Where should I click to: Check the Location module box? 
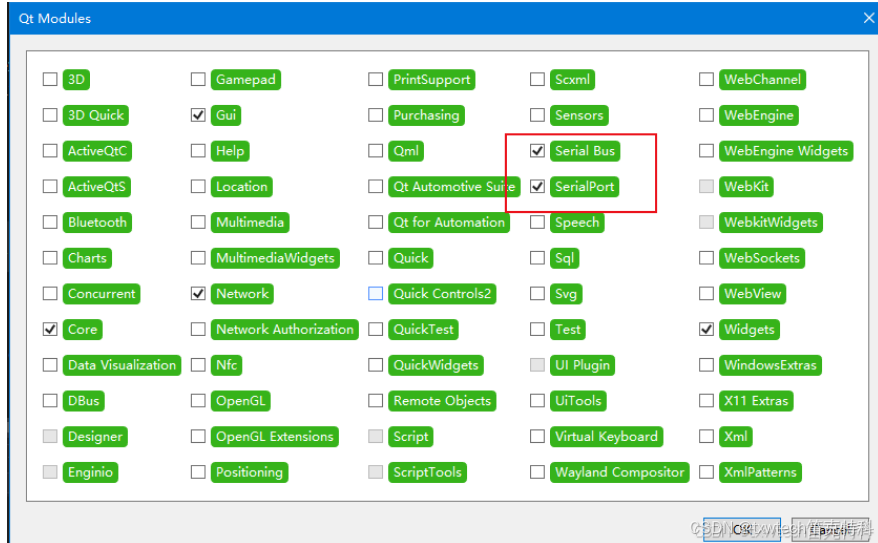tap(198, 186)
